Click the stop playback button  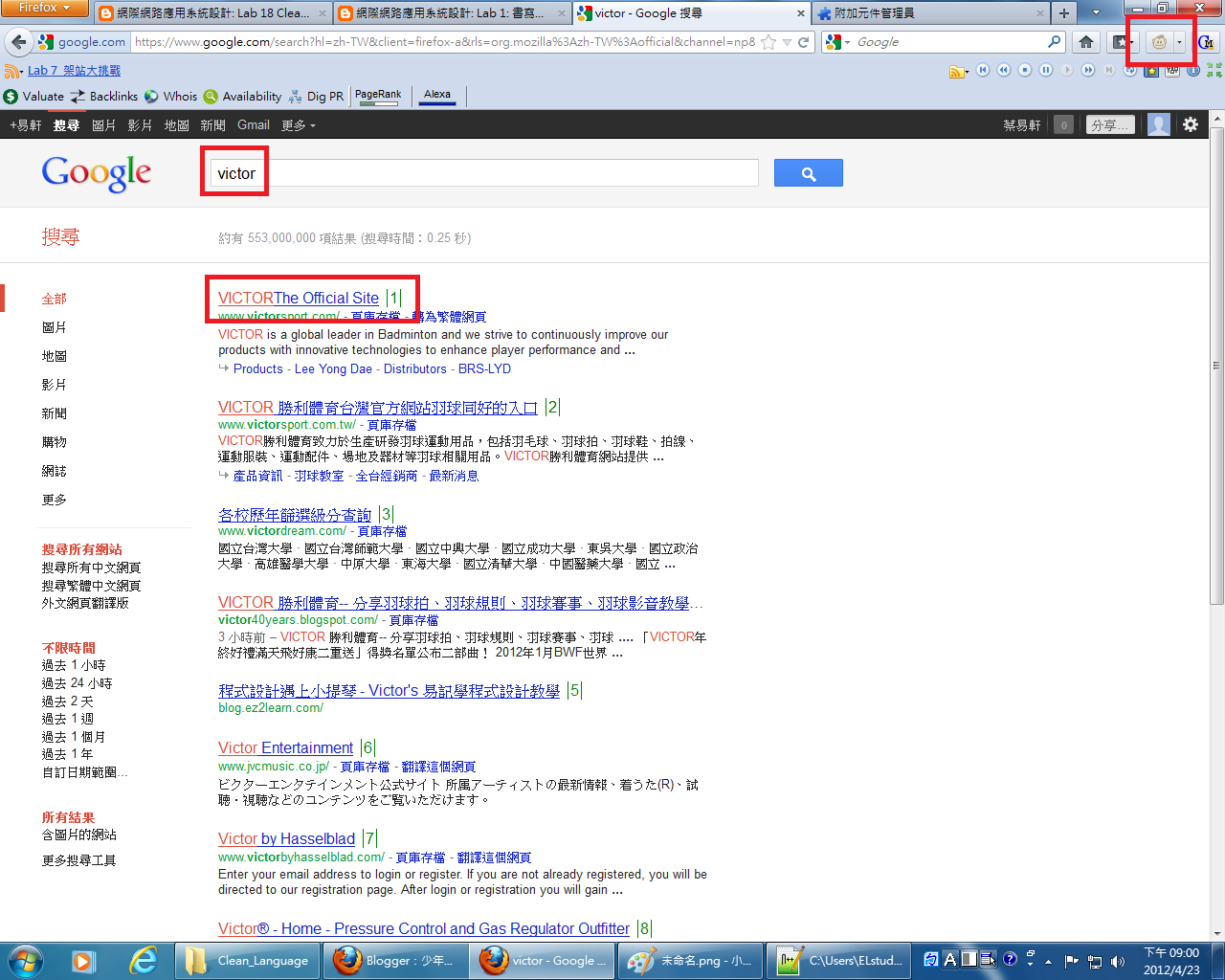click(x=1025, y=70)
